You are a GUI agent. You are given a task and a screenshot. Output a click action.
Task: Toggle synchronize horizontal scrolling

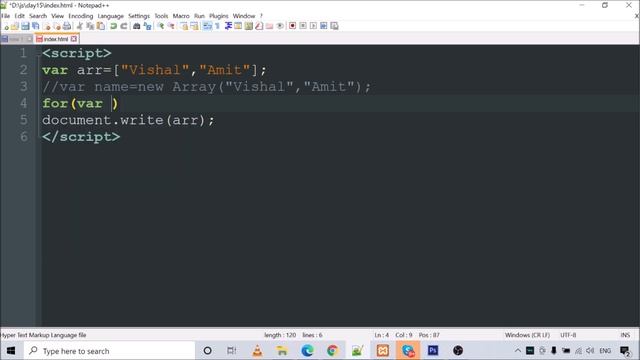point(194,26)
